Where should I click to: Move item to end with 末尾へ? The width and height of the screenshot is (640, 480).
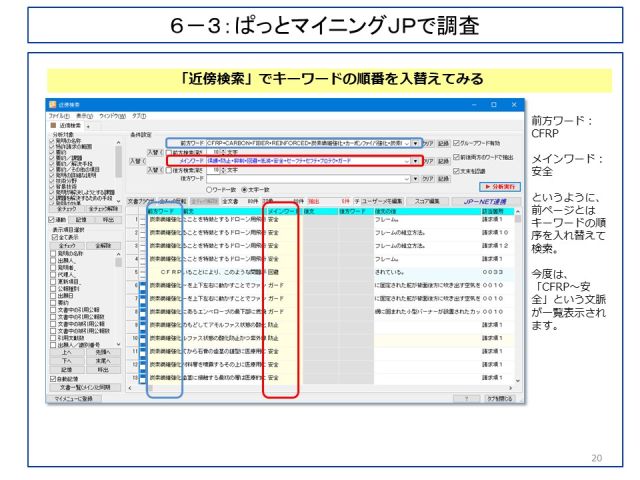pyautogui.click(x=103, y=361)
